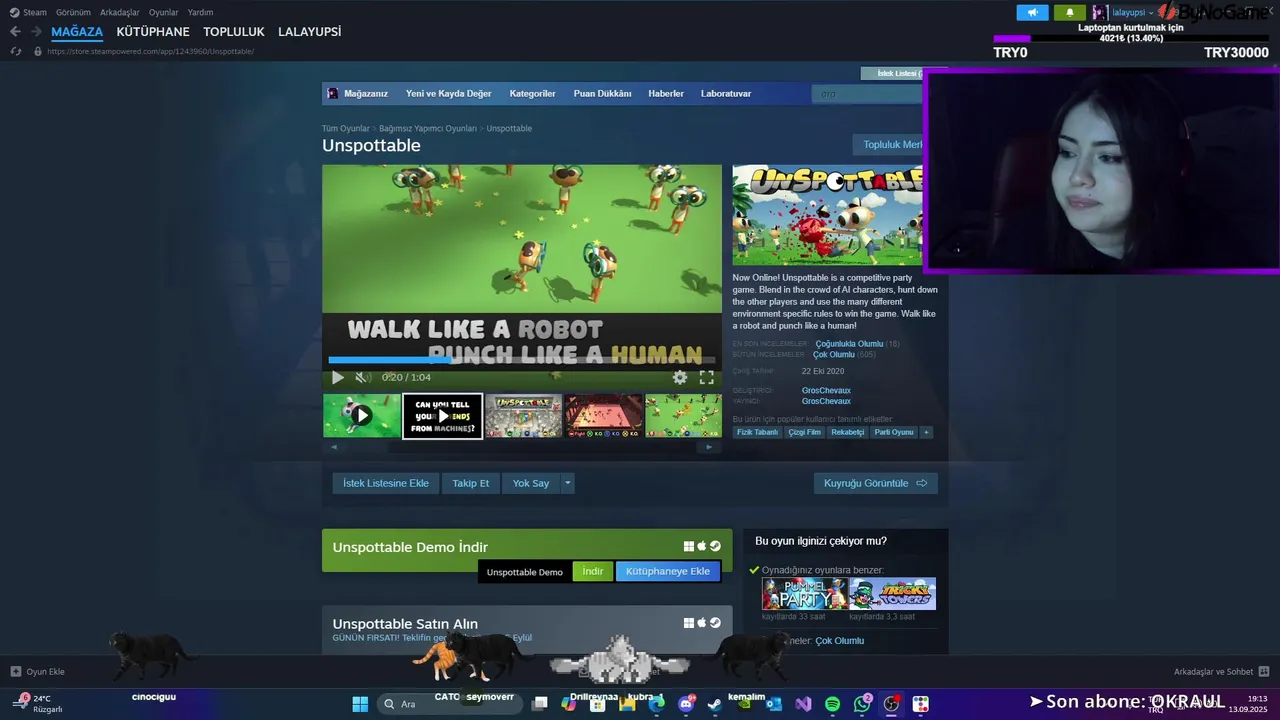Open the Haberler store link
Image resolution: width=1280 pixels, height=720 pixels.
click(666, 93)
